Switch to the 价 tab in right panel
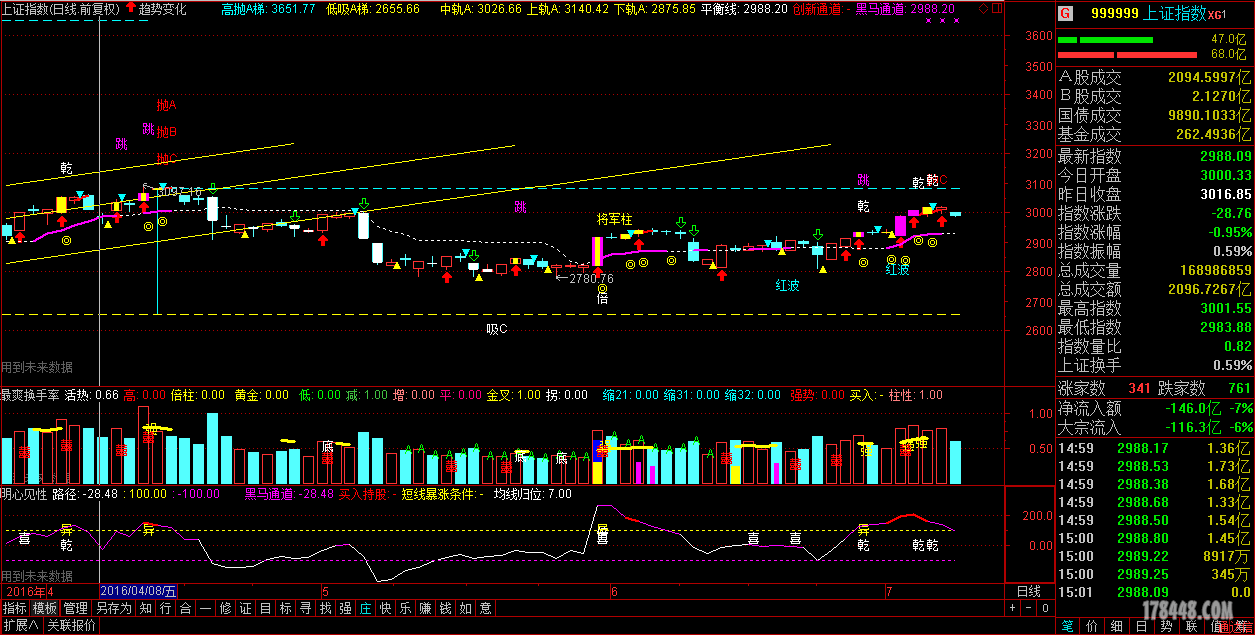 coord(1093,626)
